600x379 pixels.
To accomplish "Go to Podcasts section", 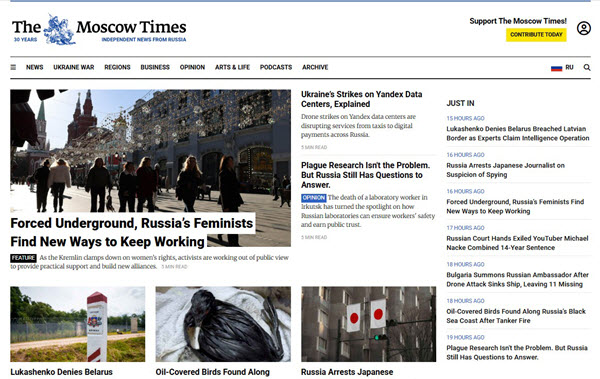I will coord(276,67).
